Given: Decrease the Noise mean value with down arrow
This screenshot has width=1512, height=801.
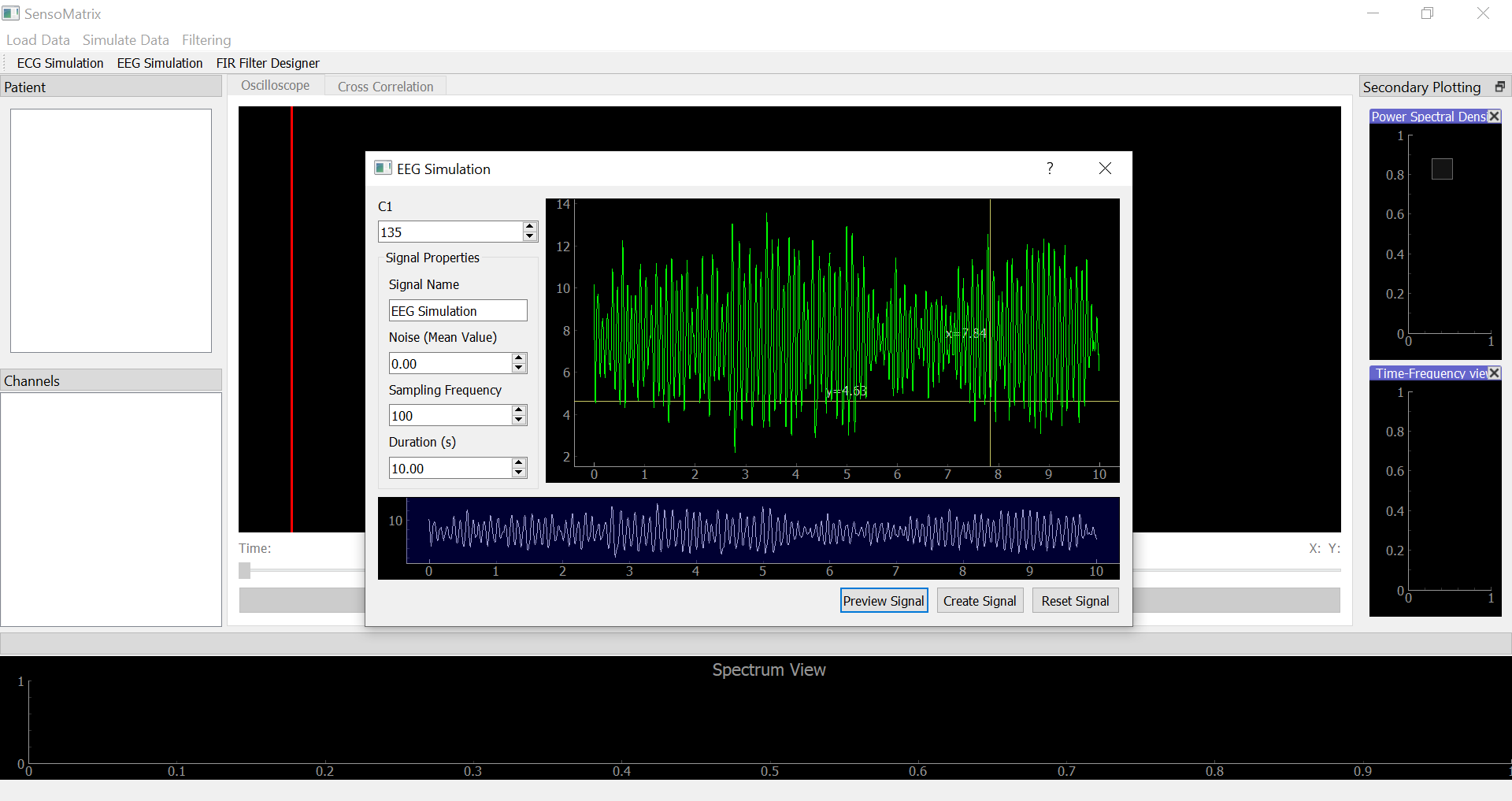Looking at the screenshot, I should pos(518,368).
